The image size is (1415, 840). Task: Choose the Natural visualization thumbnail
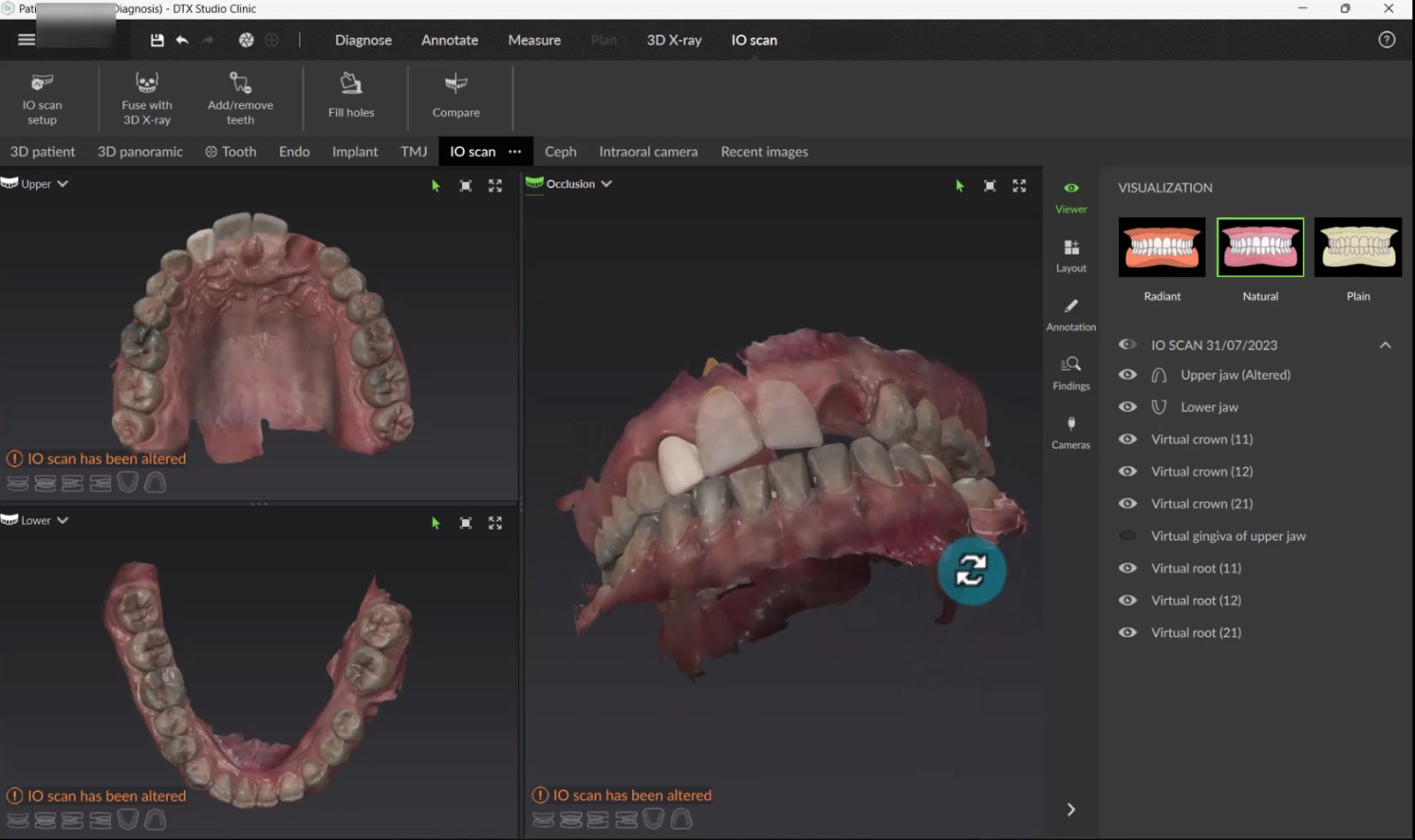1260,247
